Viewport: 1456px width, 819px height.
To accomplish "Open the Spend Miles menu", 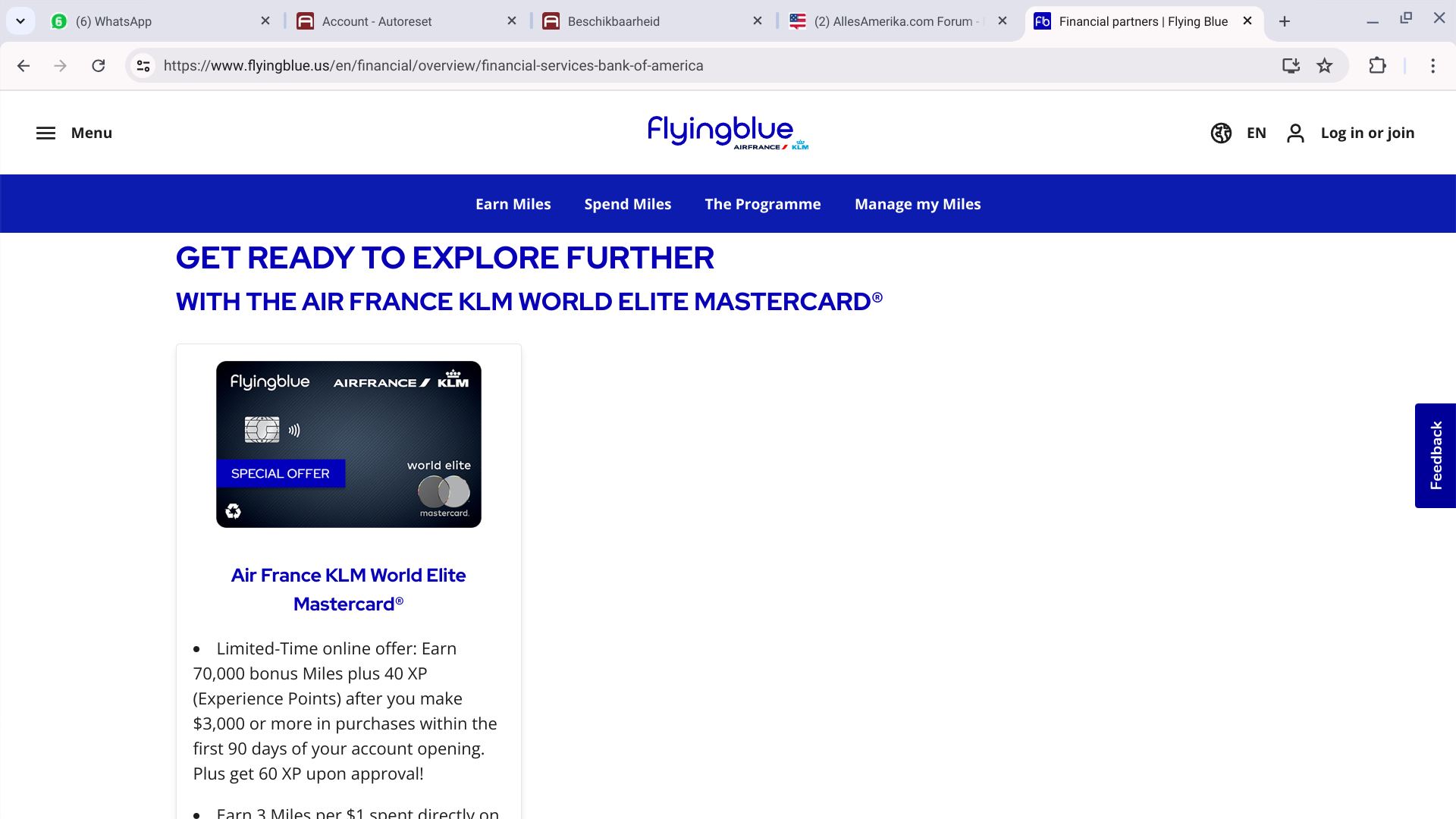I will tap(627, 204).
